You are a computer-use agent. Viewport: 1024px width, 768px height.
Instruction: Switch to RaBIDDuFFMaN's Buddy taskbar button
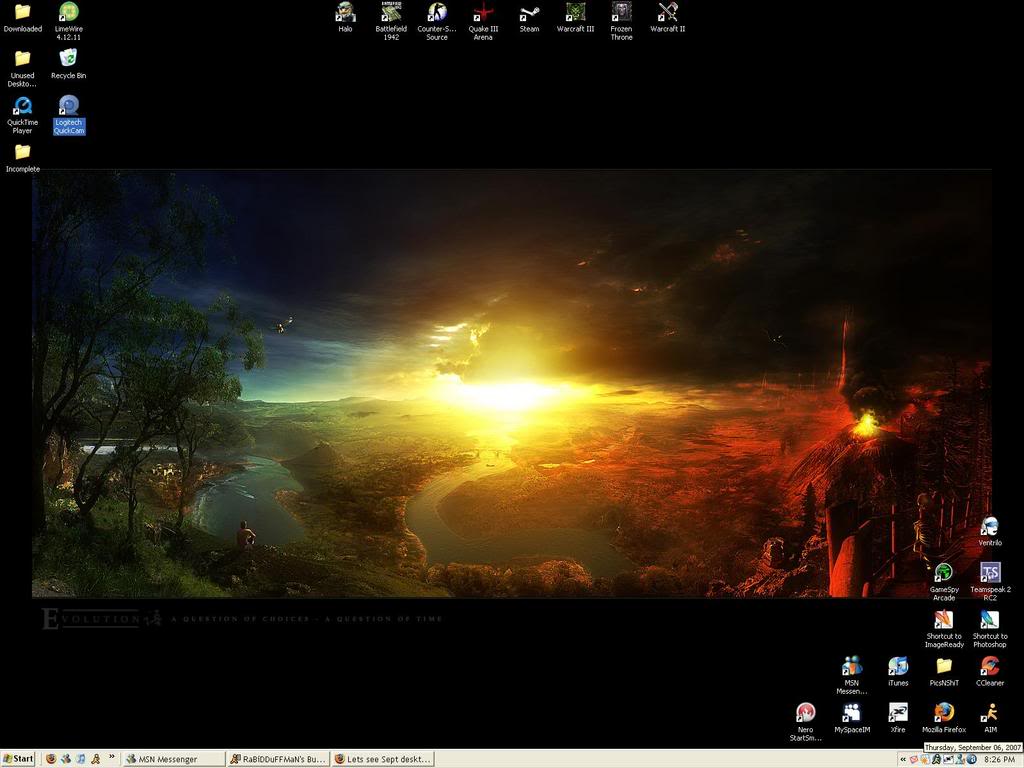click(x=278, y=759)
